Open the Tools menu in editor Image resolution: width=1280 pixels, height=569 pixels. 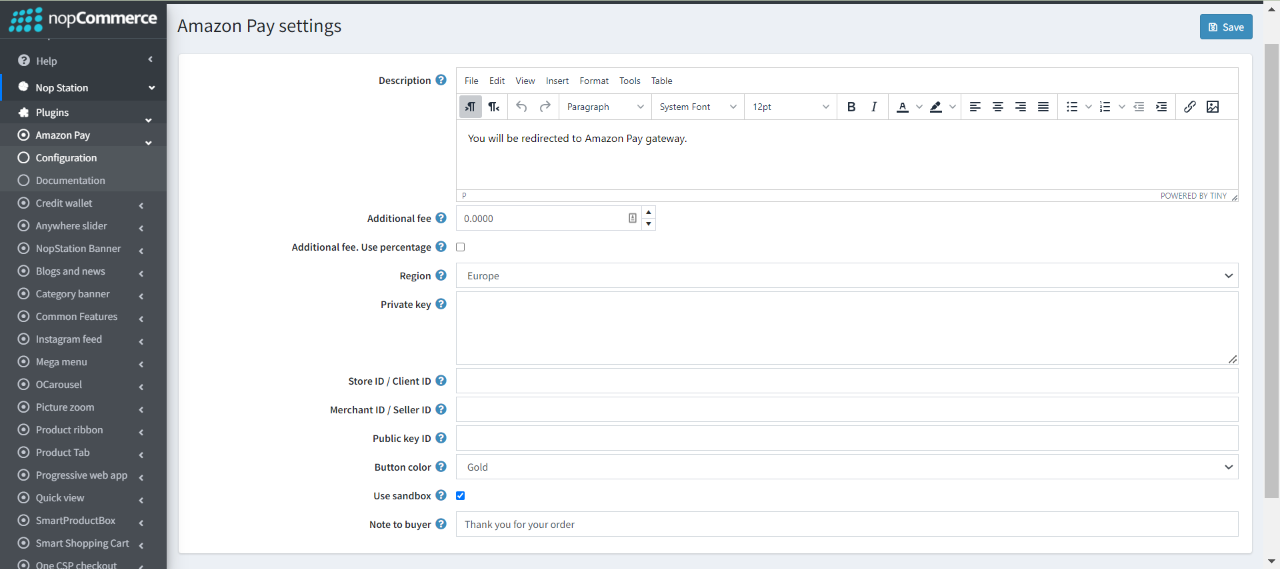coord(630,81)
